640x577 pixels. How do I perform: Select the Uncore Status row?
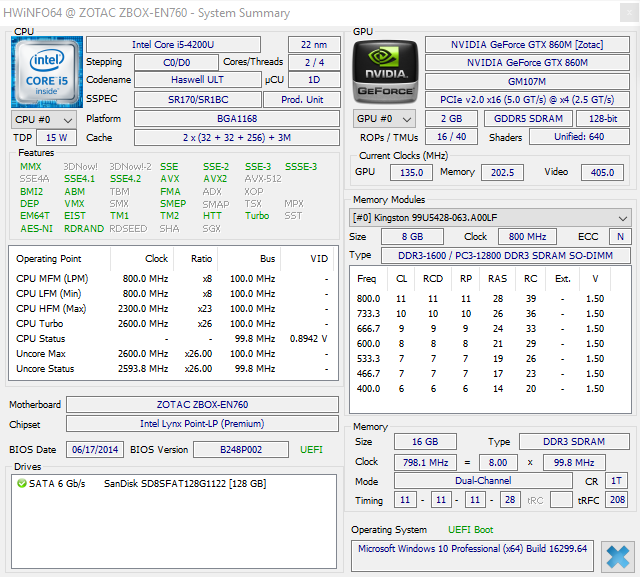173,368
